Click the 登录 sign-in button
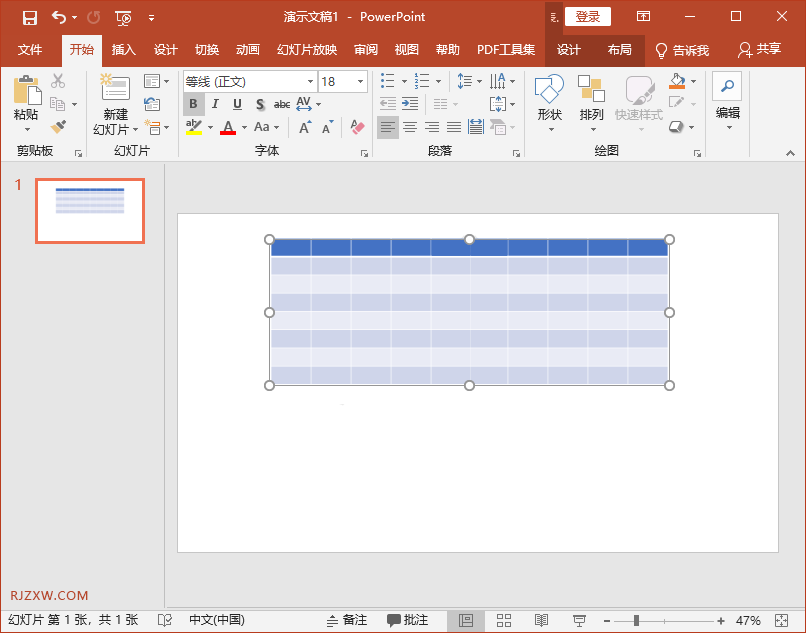 588,17
